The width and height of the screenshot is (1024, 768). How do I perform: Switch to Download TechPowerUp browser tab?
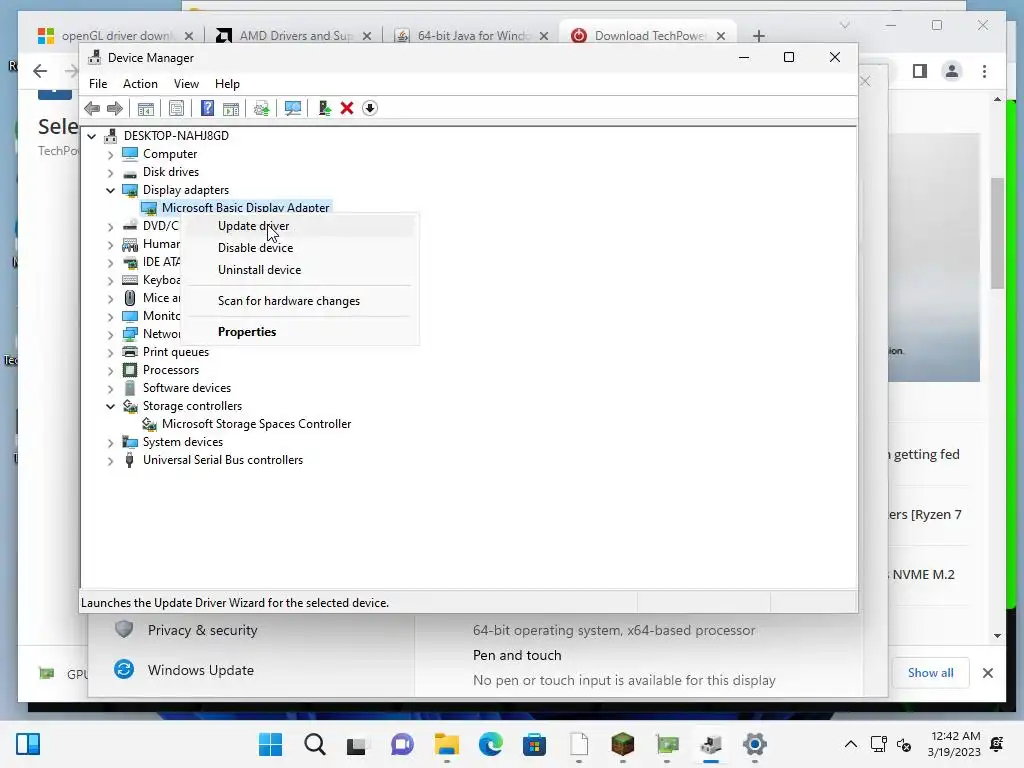(648, 35)
